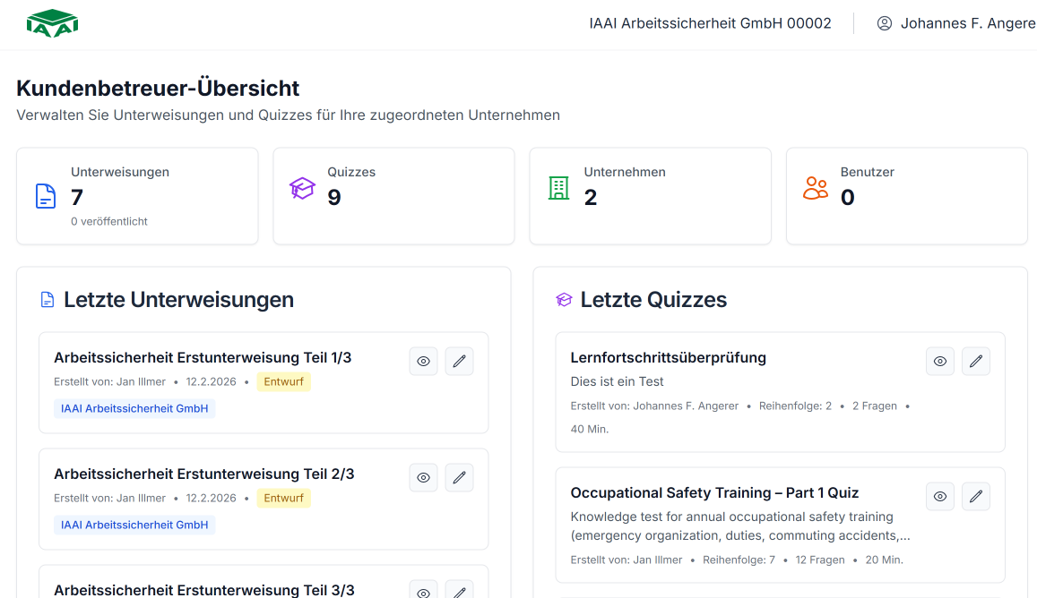Image resolution: width=1037 pixels, height=598 pixels.
Task: Select the Benutzer count value 0
Action: click(847, 197)
